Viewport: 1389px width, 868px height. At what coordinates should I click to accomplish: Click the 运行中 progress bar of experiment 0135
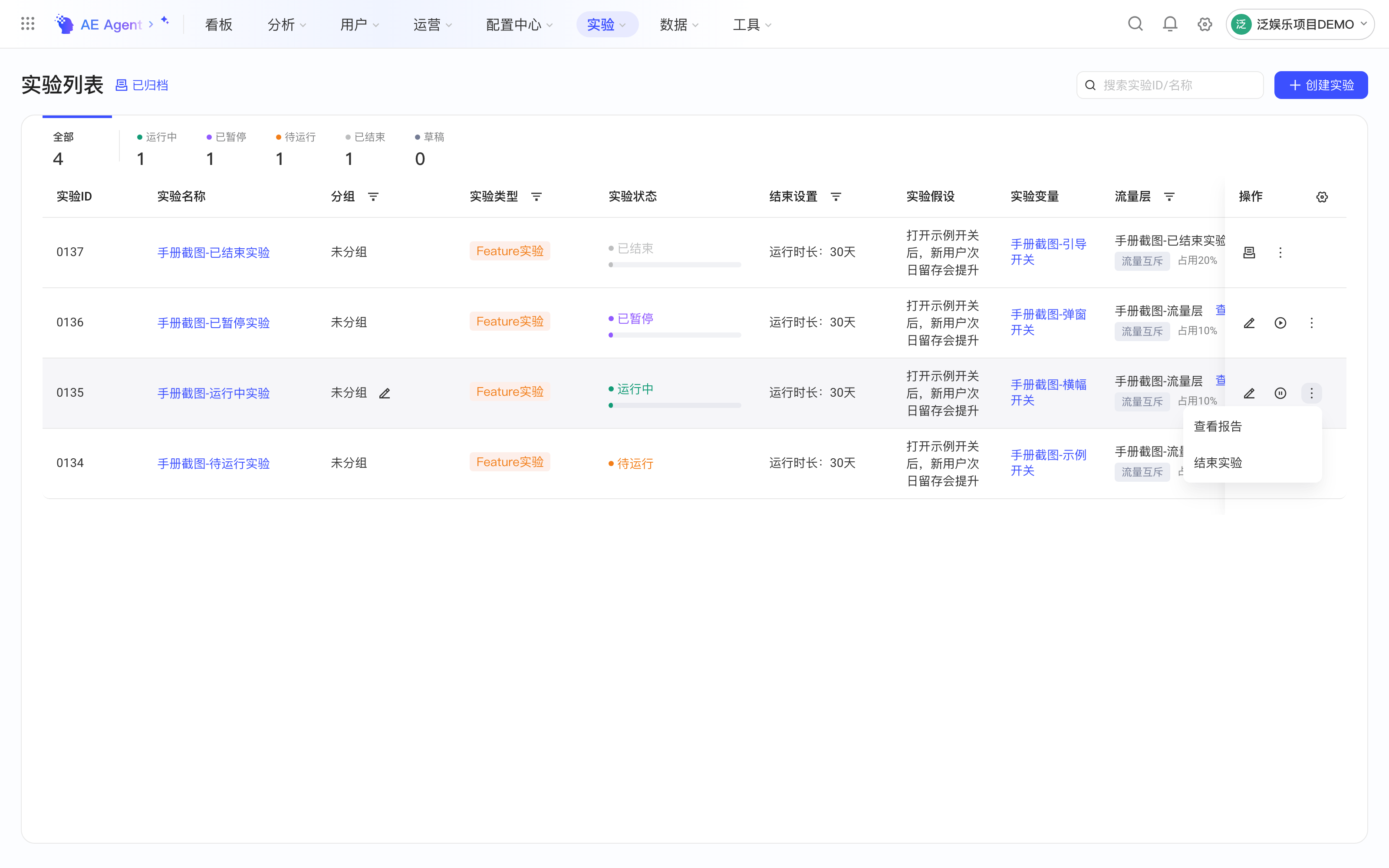click(x=675, y=405)
